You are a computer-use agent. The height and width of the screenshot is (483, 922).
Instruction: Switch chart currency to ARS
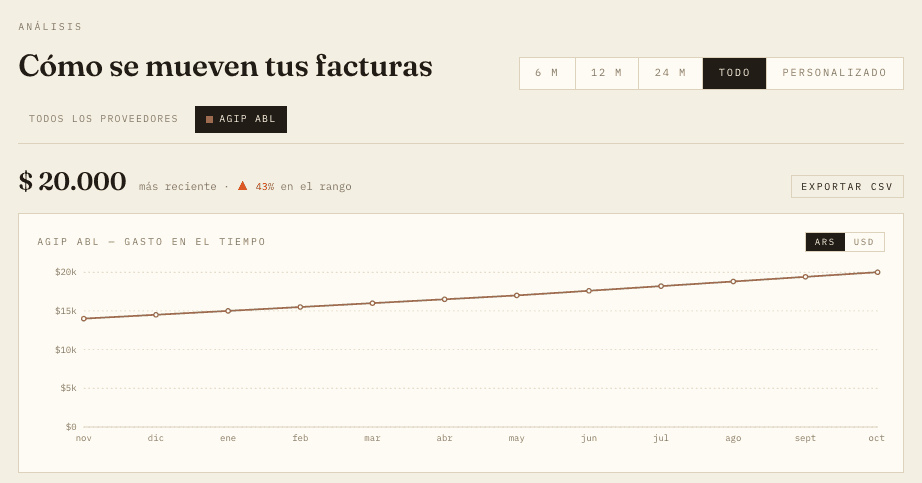(x=825, y=242)
